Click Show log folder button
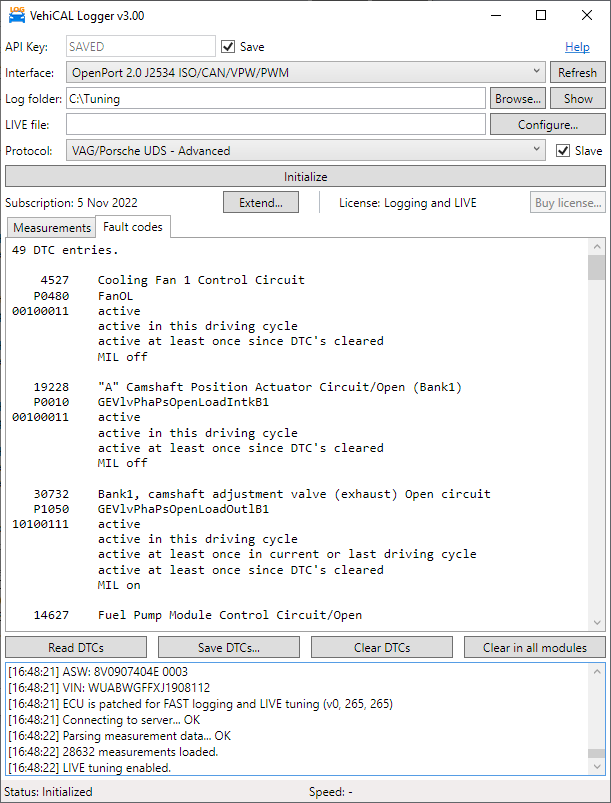The height and width of the screenshot is (803, 611). [577, 99]
